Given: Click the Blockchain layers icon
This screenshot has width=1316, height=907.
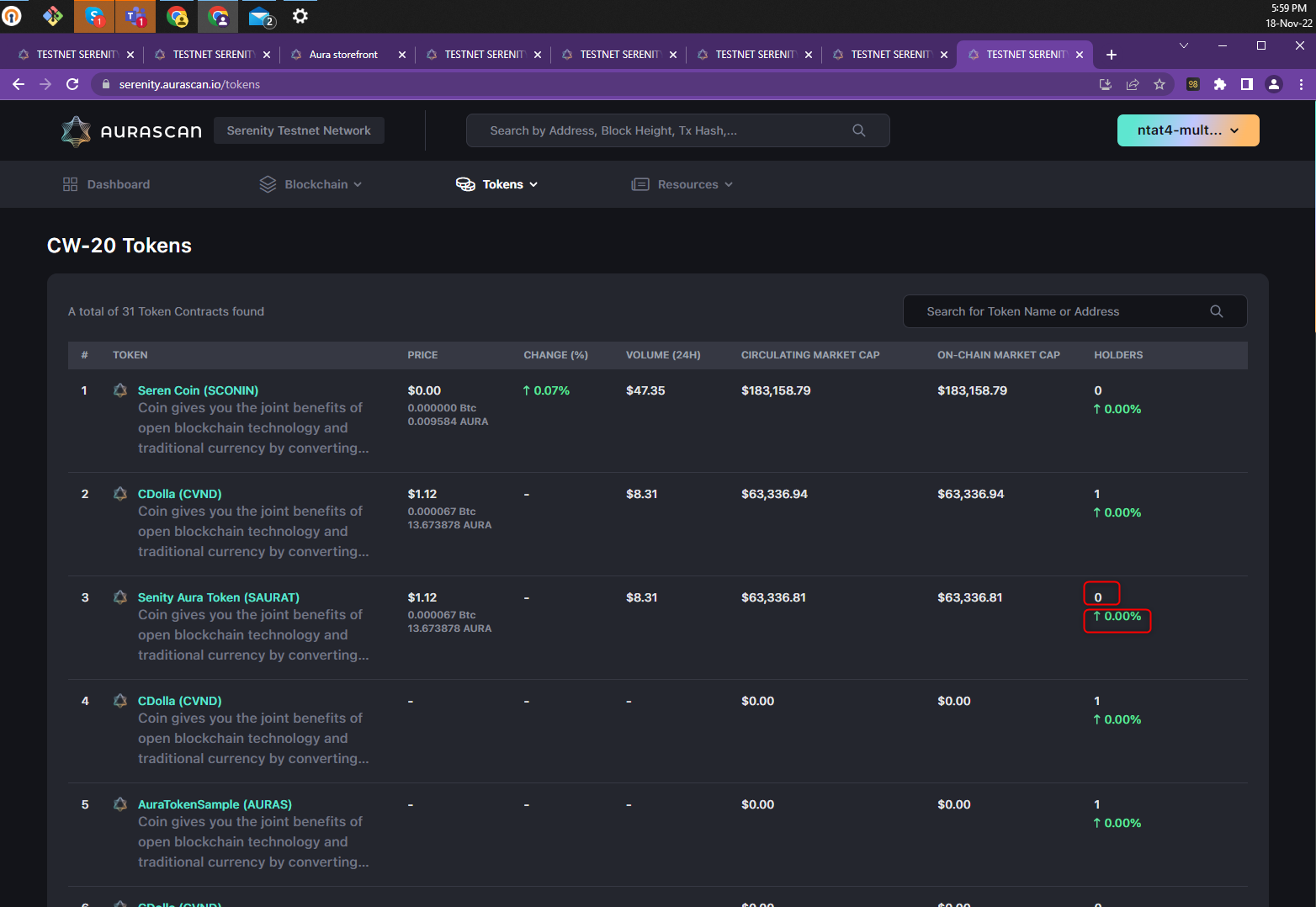Looking at the screenshot, I should [x=268, y=183].
